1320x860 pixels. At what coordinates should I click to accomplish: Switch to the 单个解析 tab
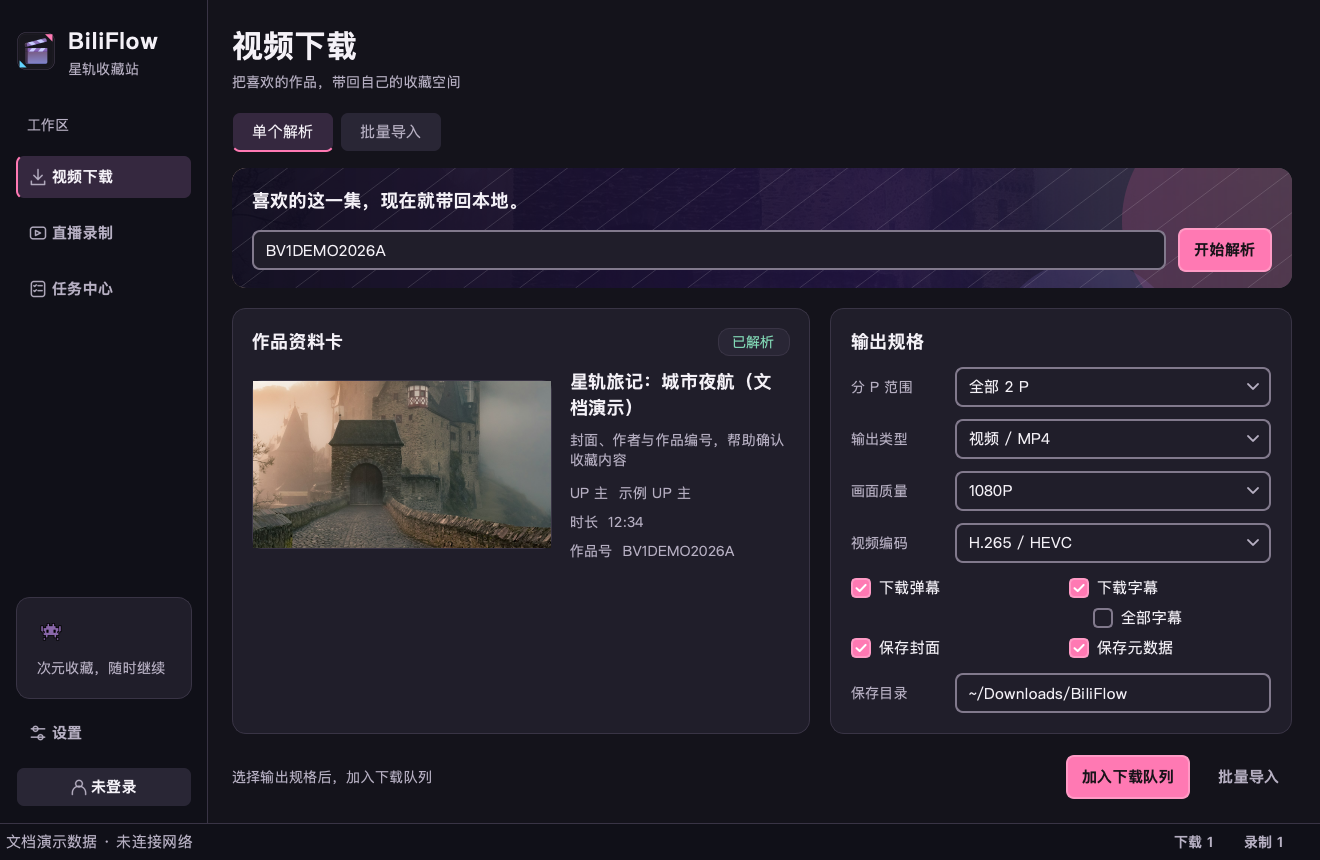point(283,132)
